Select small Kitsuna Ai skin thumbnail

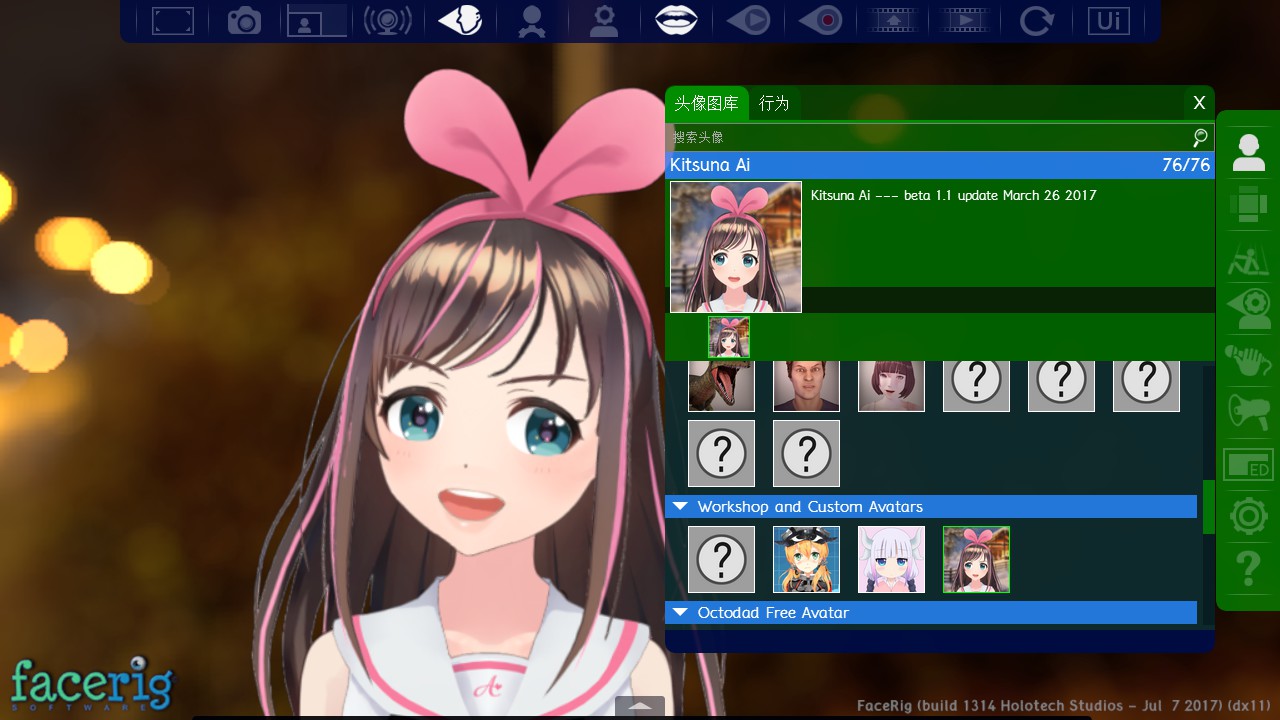(729, 337)
